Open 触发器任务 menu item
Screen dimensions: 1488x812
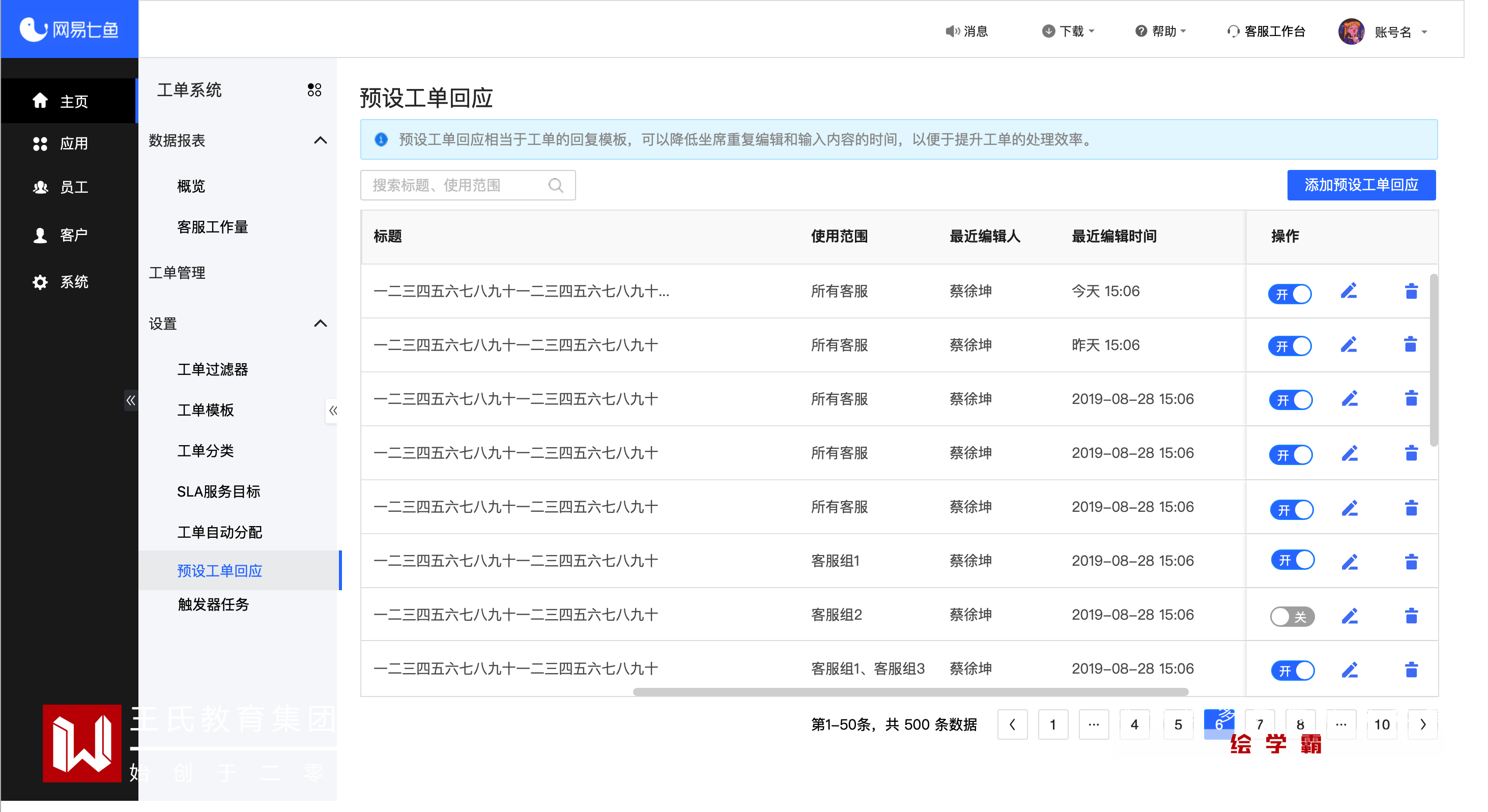(x=213, y=604)
